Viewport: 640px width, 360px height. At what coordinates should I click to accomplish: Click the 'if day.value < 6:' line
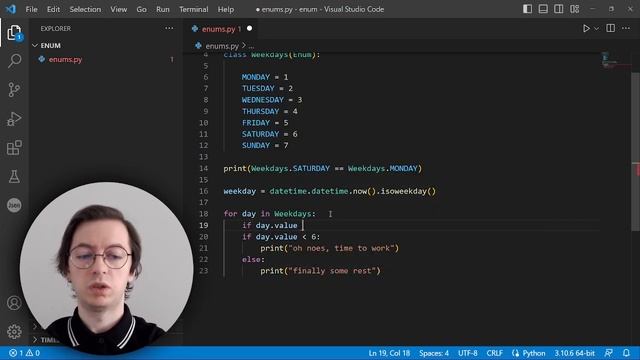click(x=281, y=237)
